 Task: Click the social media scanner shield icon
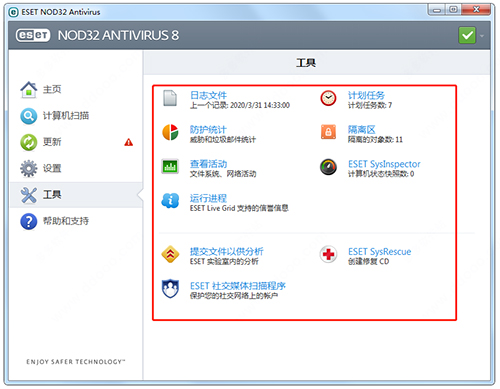pyautogui.click(x=170, y=289)
